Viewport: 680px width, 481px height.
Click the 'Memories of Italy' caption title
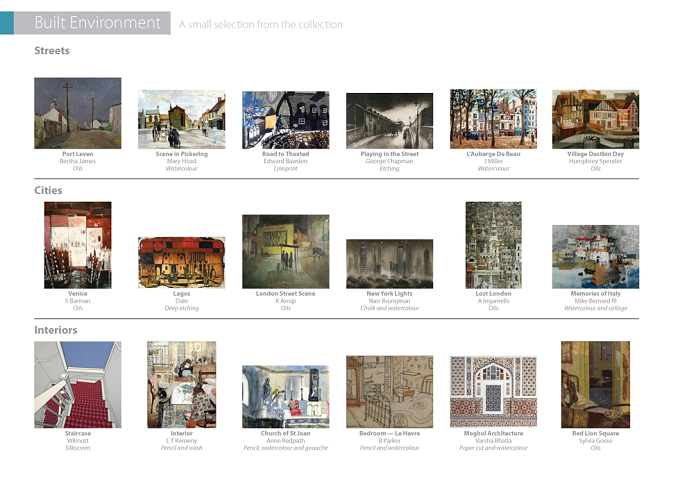(x=595, y=294)
